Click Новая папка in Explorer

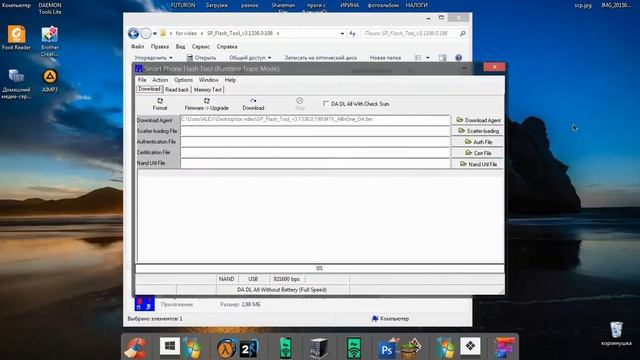[385, 58]
